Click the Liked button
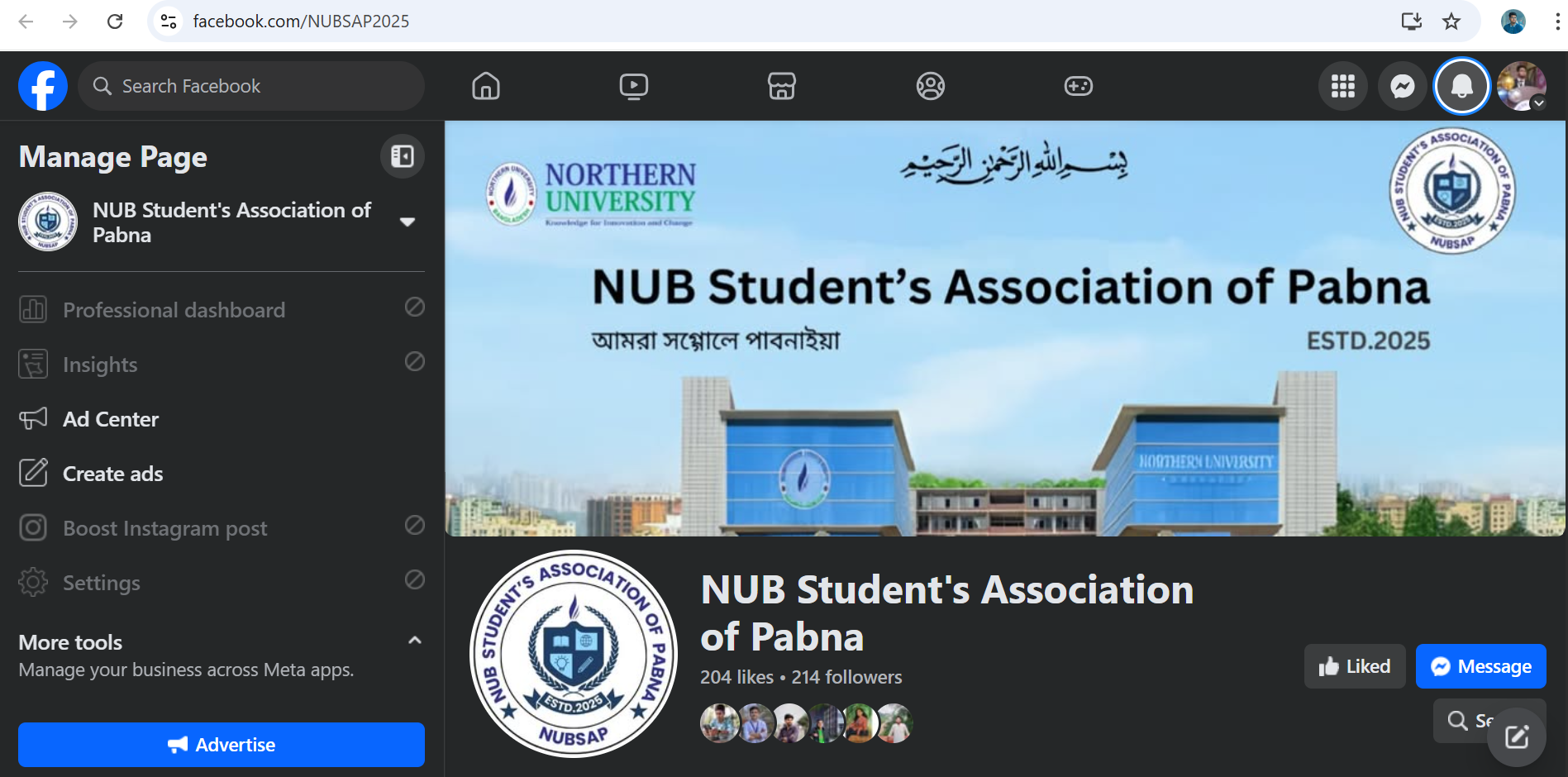Viewport: 1568px width, 777px height. tap(1355, 666)
